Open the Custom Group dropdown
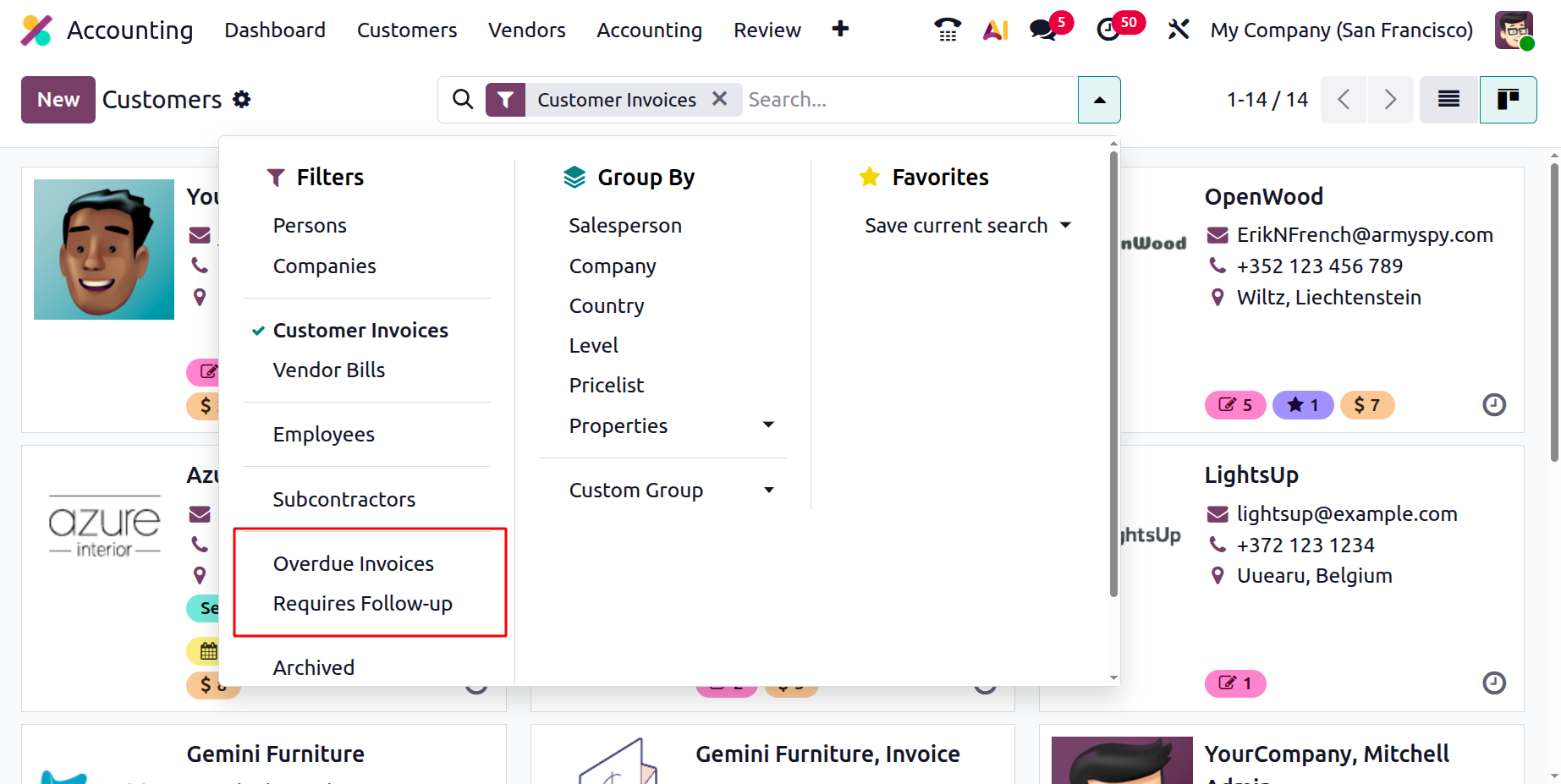 pos(768,491)
